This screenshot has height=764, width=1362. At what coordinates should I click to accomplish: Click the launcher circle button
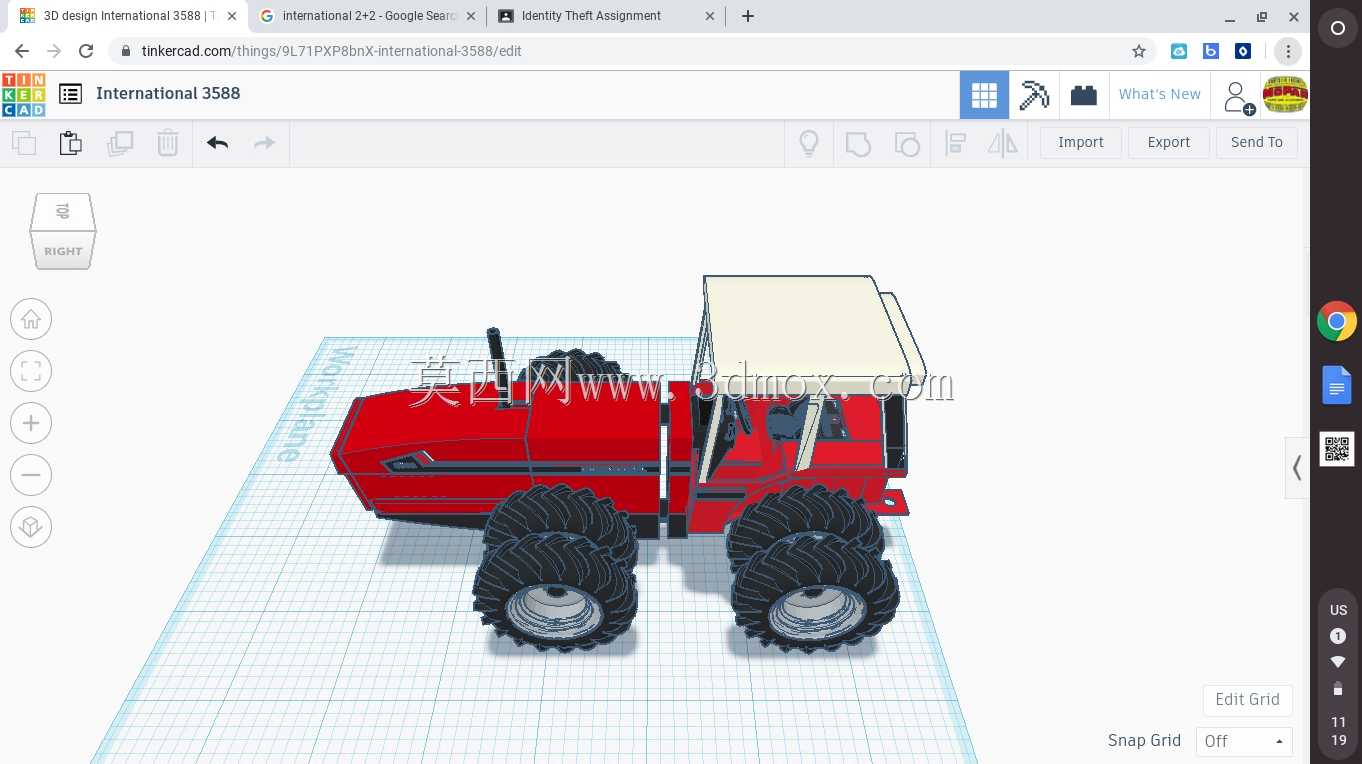point(1337,29)
